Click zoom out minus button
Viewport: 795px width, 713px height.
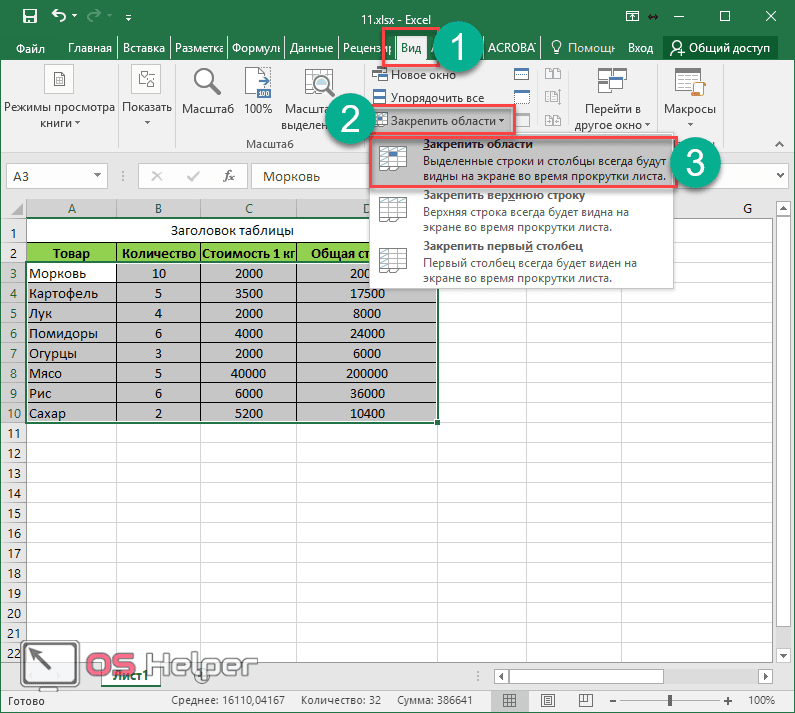pos(612,701)
